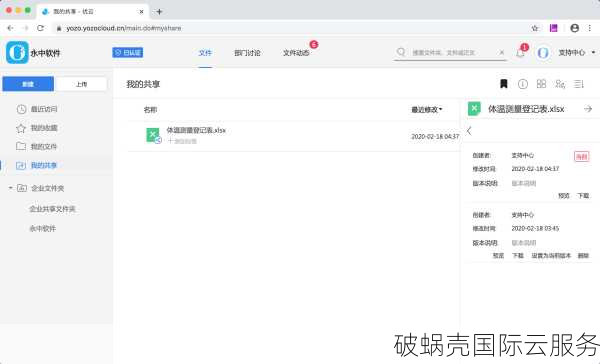Click the share icon for 我的共享
The image size is (600, 364).
tap(21, 165)
